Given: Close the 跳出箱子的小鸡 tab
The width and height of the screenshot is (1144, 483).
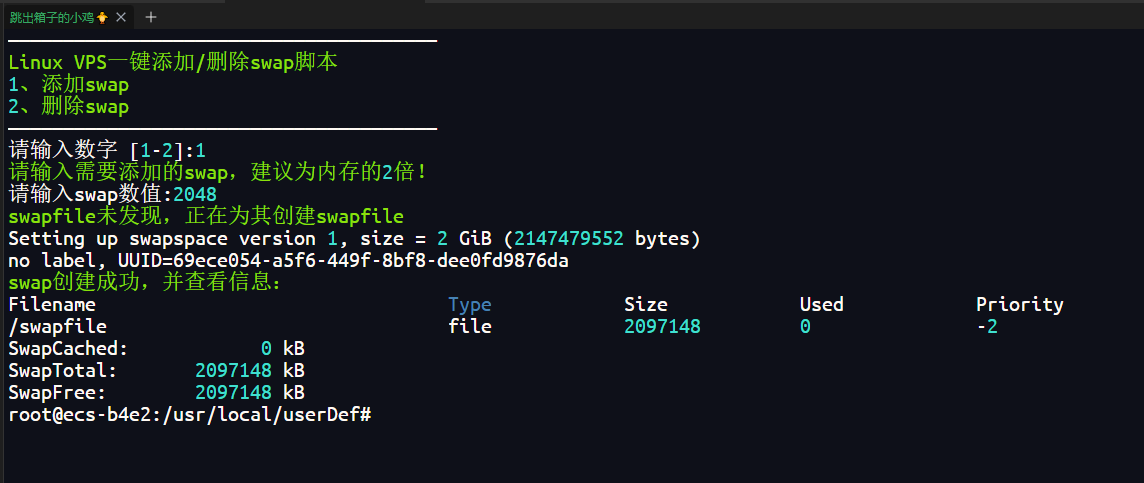Looking at the screenshot, I should pos(121,17).
